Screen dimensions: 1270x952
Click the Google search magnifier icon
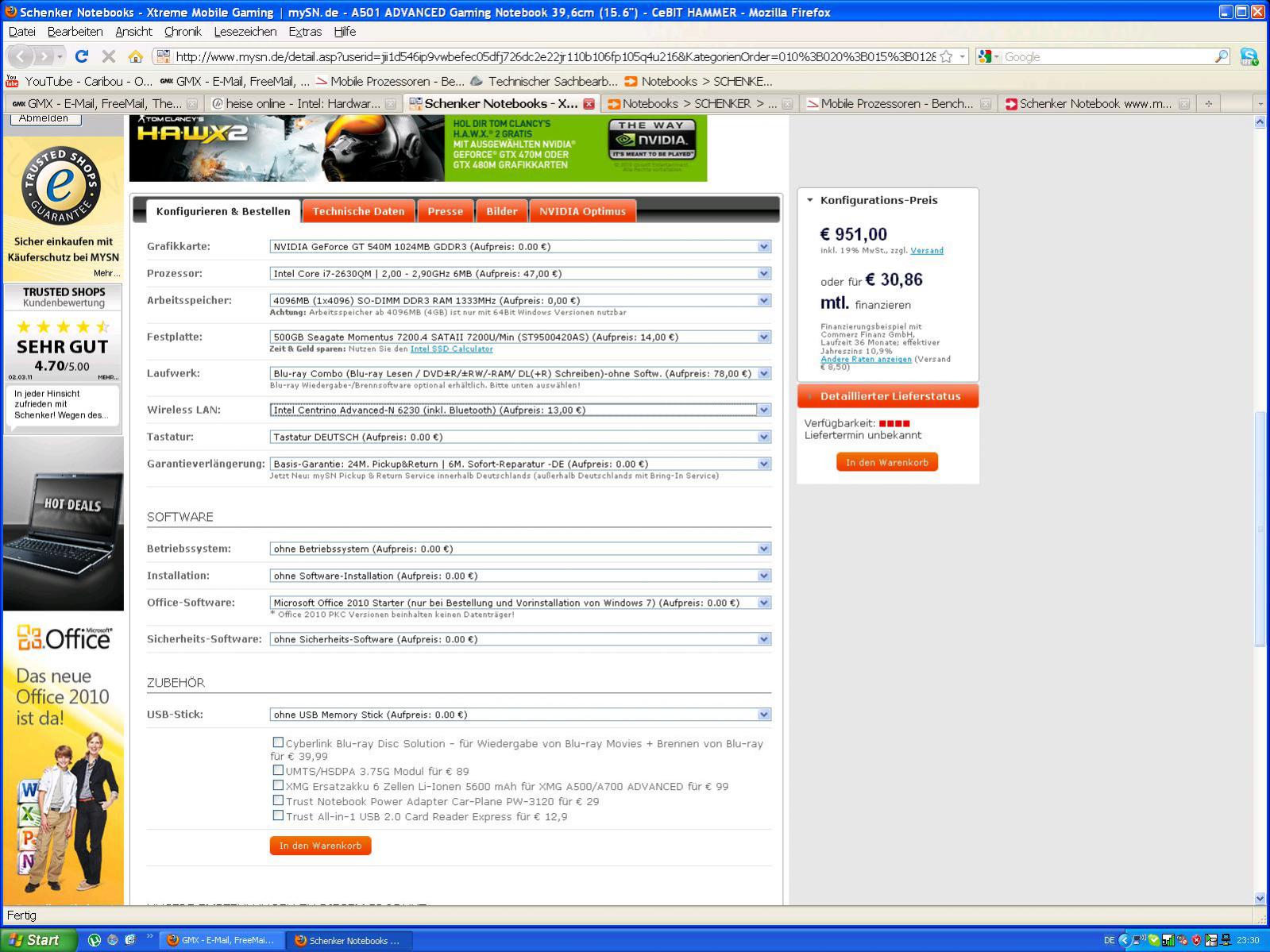(x=1221, y=56)
